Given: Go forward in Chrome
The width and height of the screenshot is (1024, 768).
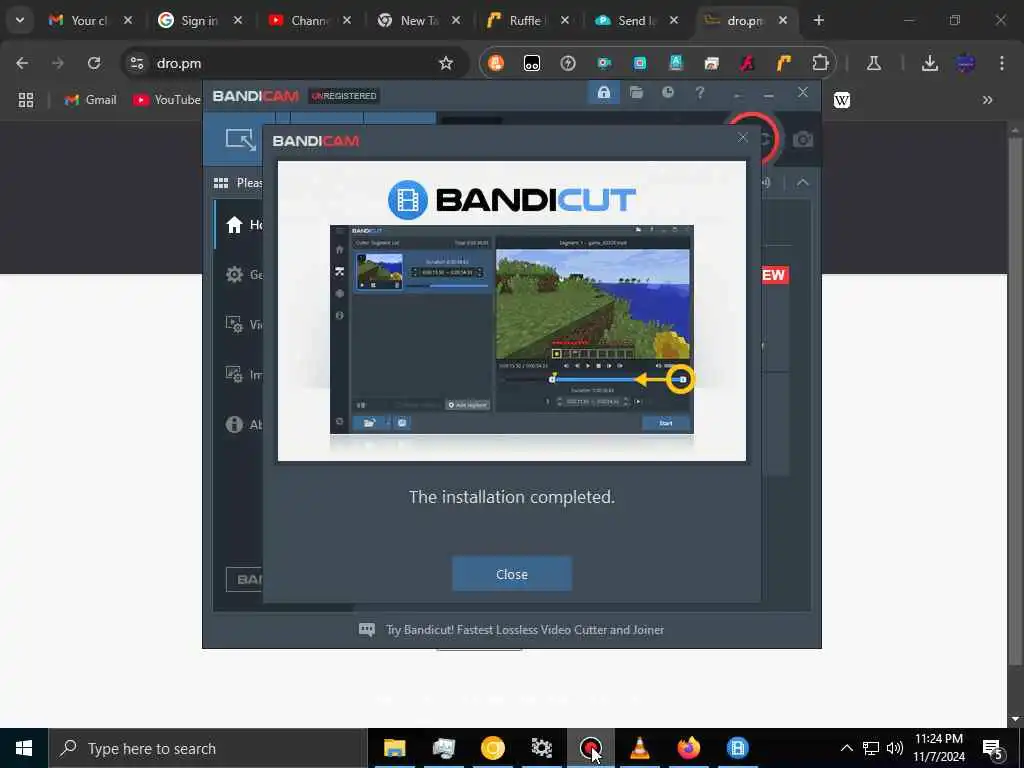Looking at the screenshot, I should (58, 63).
